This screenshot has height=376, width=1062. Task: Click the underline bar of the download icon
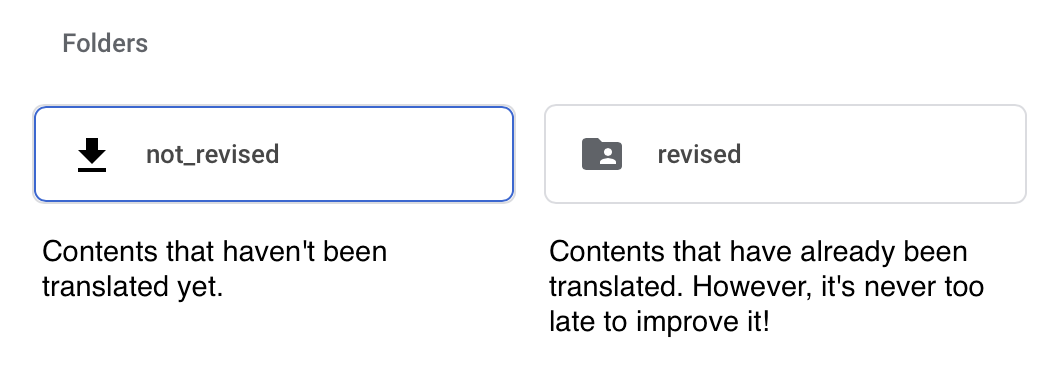[x=91, y=169]
